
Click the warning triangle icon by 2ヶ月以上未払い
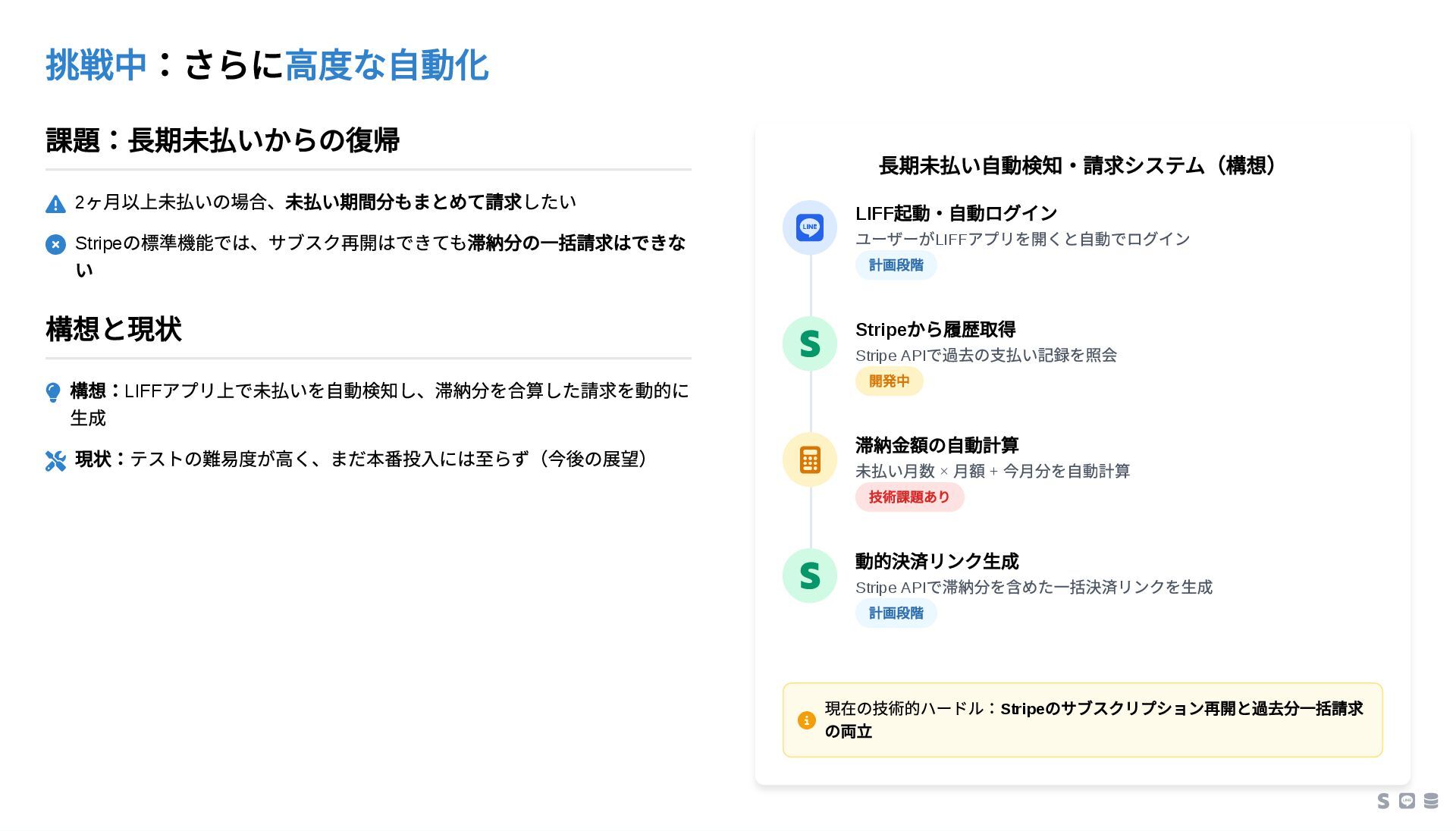[x=55, y=204]
